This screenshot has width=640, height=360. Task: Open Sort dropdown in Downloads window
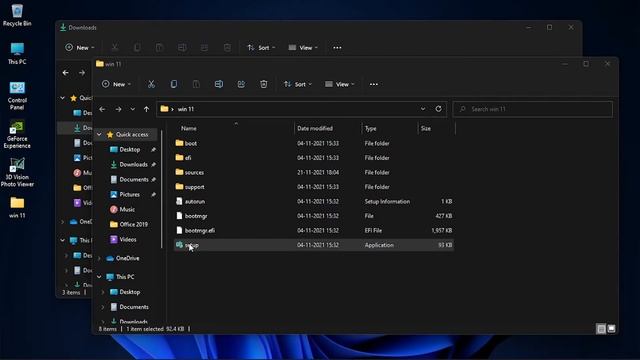pos(261,48)
